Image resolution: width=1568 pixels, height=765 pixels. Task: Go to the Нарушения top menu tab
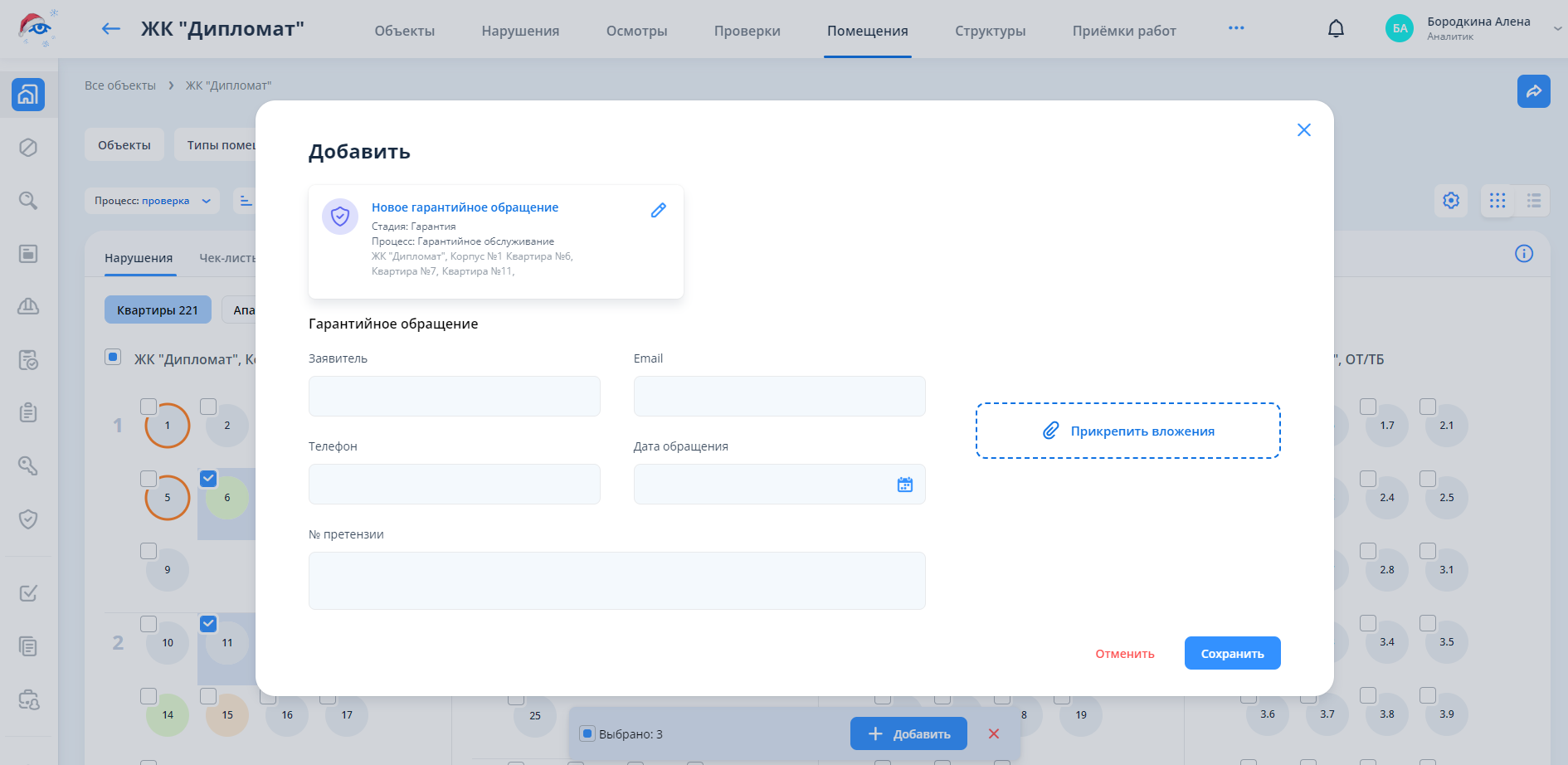tap(520, 31)
